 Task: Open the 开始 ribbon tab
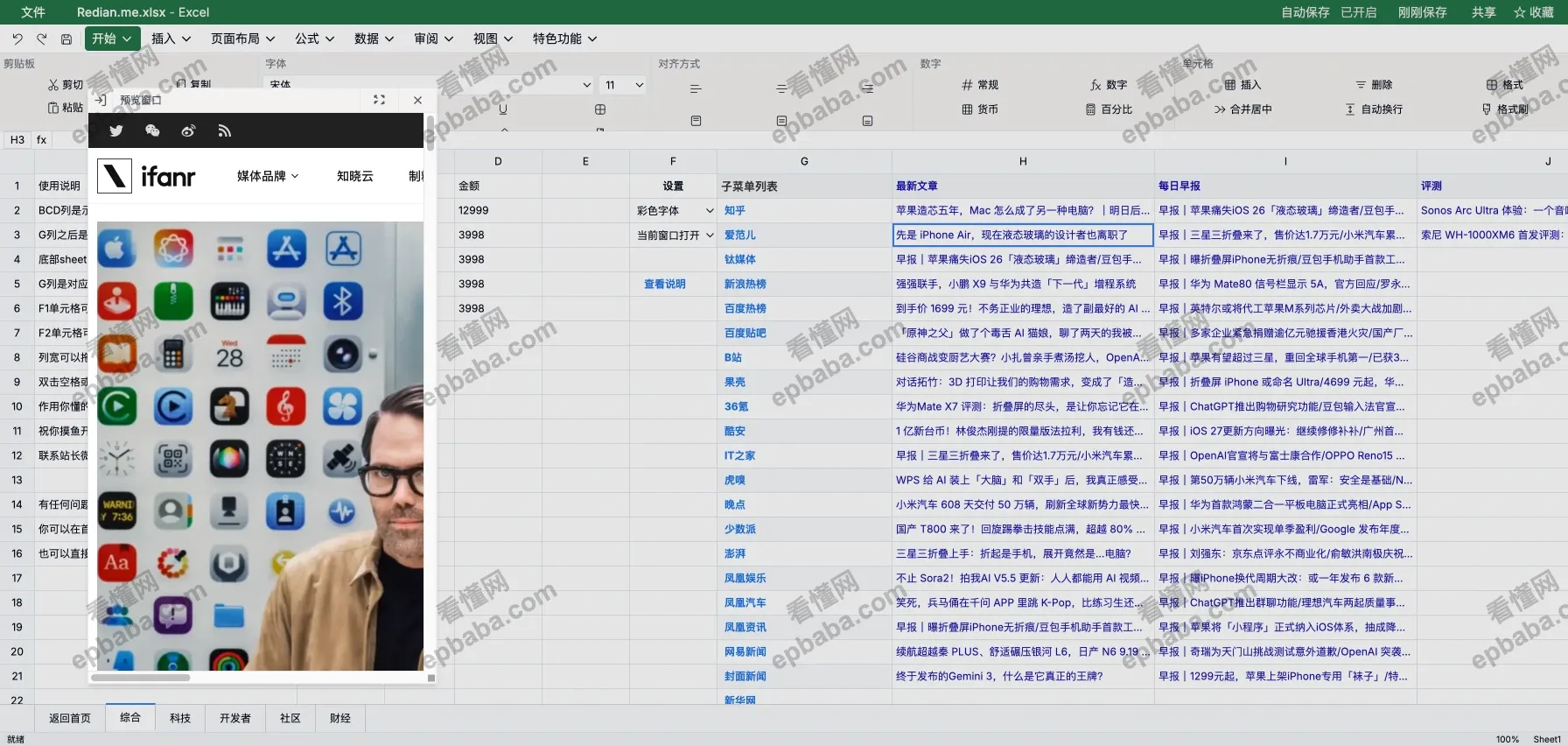[112, 39]
